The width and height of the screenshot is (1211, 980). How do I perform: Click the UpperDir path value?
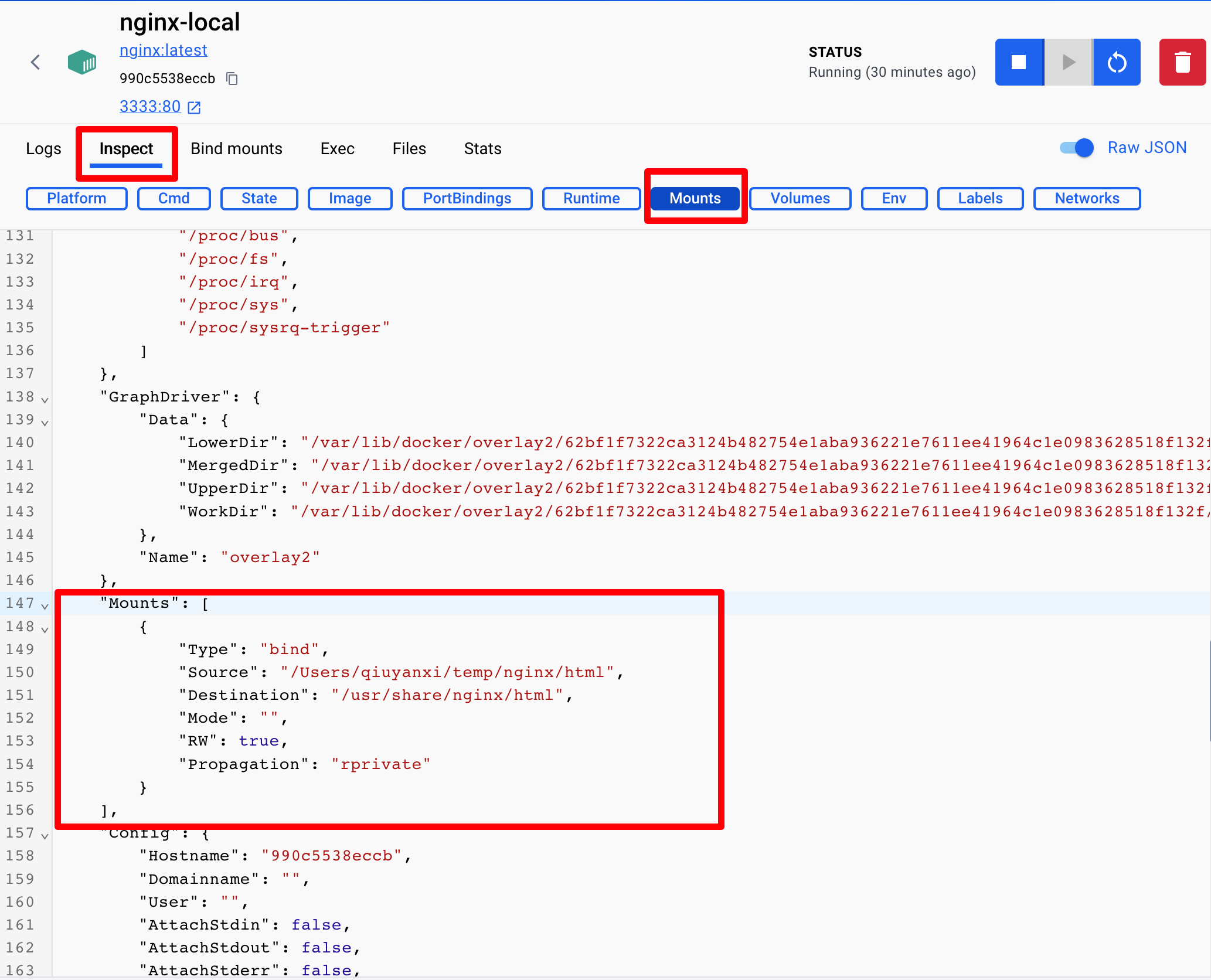[x=755, y=488]
